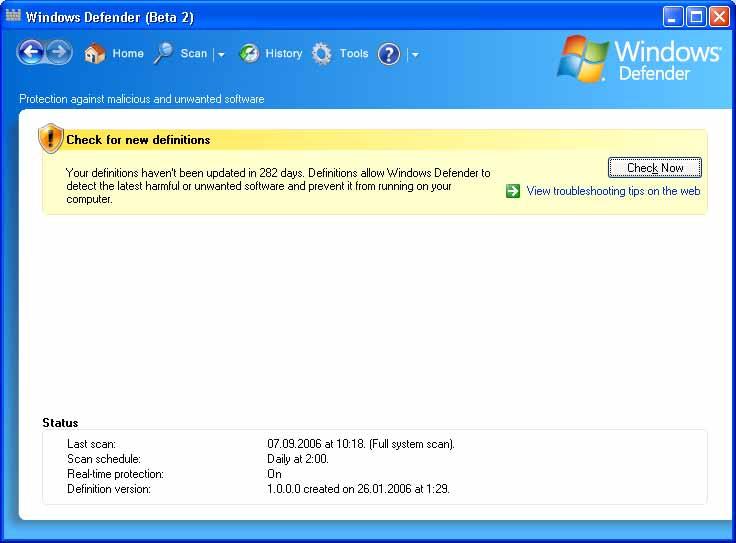Click the definition version 1.0.0.0 value
Viewport: 736px width, 543px height.
click(358, 489)
